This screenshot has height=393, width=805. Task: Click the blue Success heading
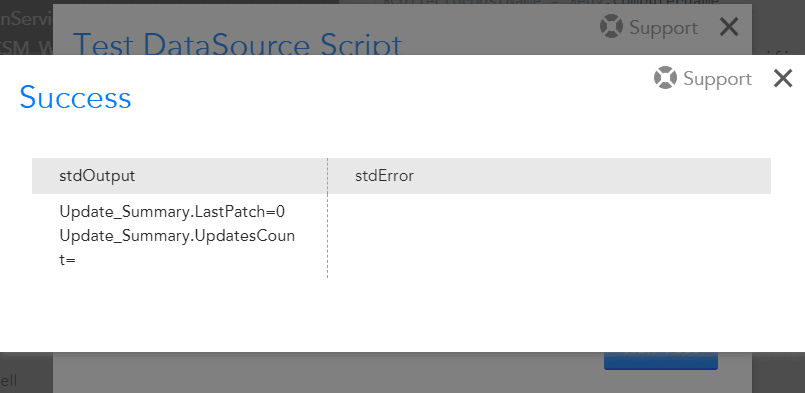tap(75, 97)
